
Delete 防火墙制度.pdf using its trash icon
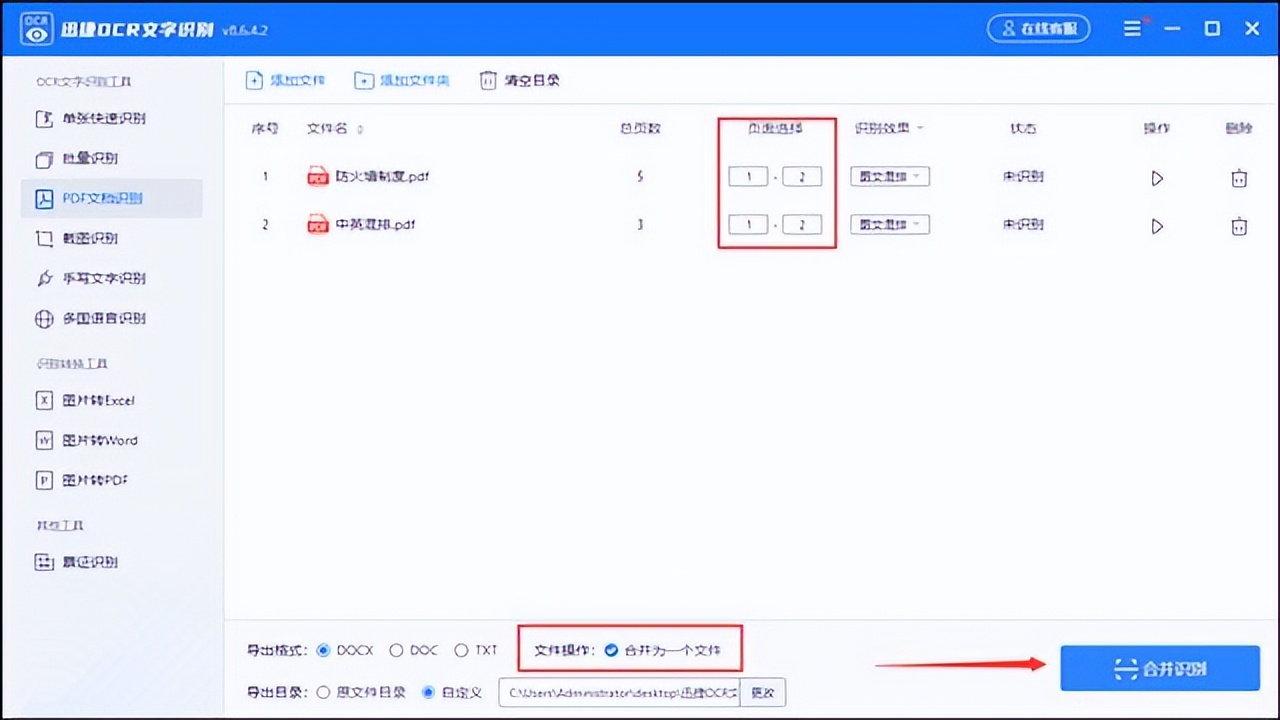(1239, 177)
